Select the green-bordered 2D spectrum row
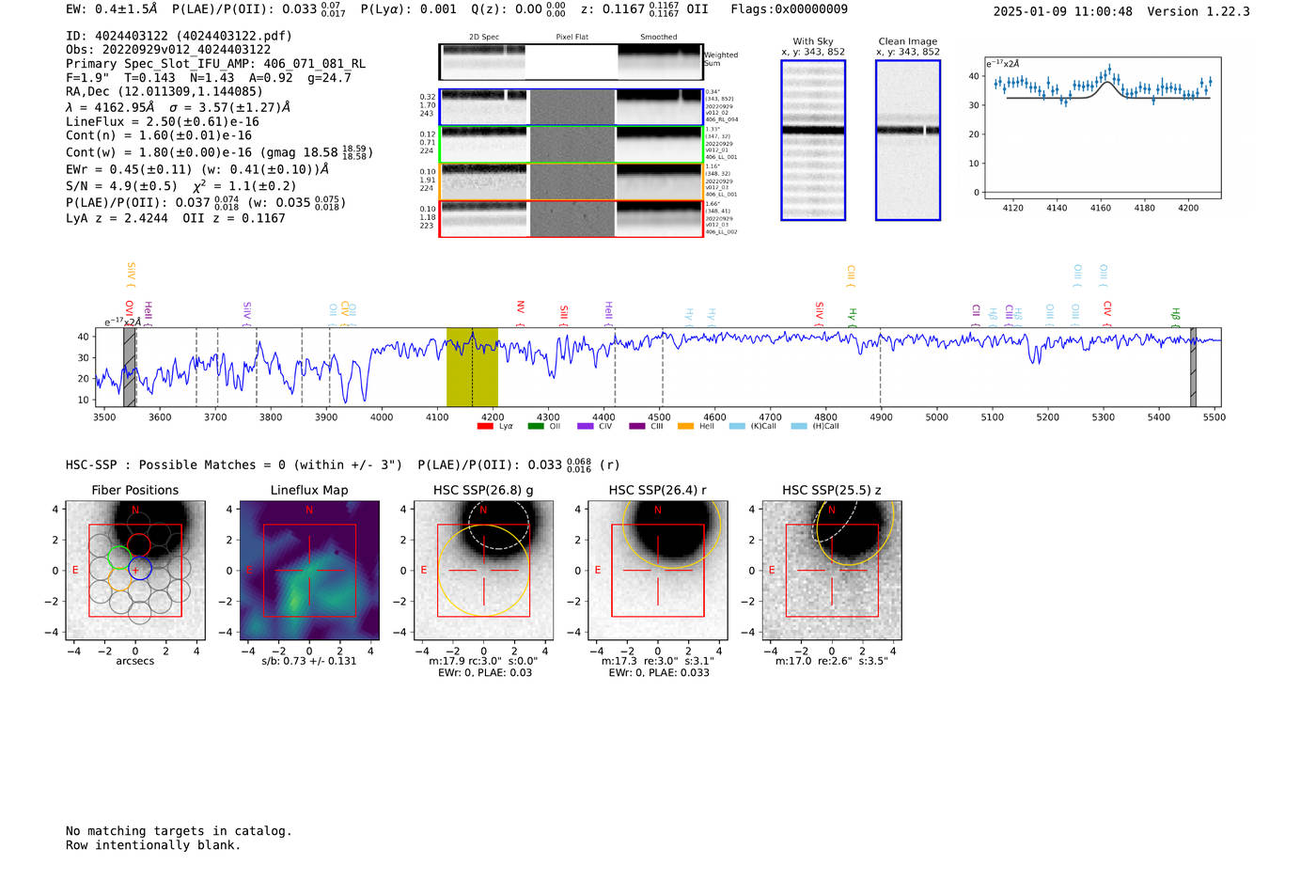The image size is (1316, 896). click(x=572, y=145)
